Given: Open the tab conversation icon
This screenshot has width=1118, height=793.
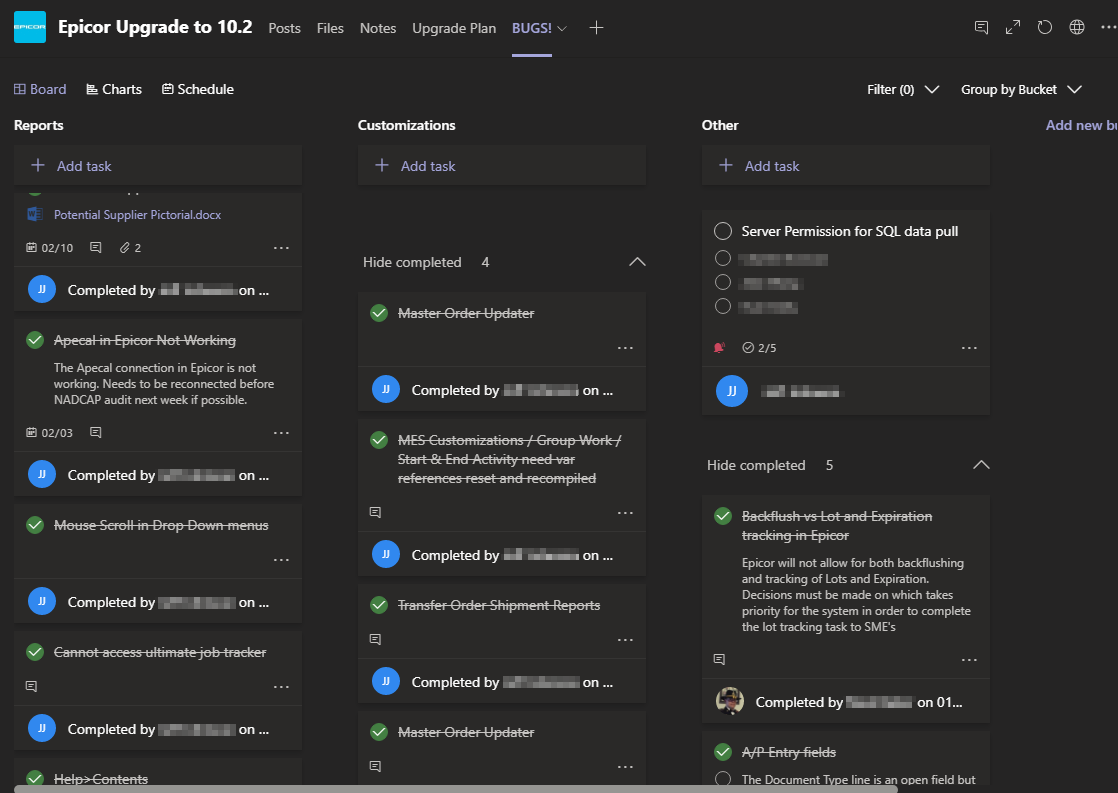Looking at the screenshot, I should coord(981,27).
